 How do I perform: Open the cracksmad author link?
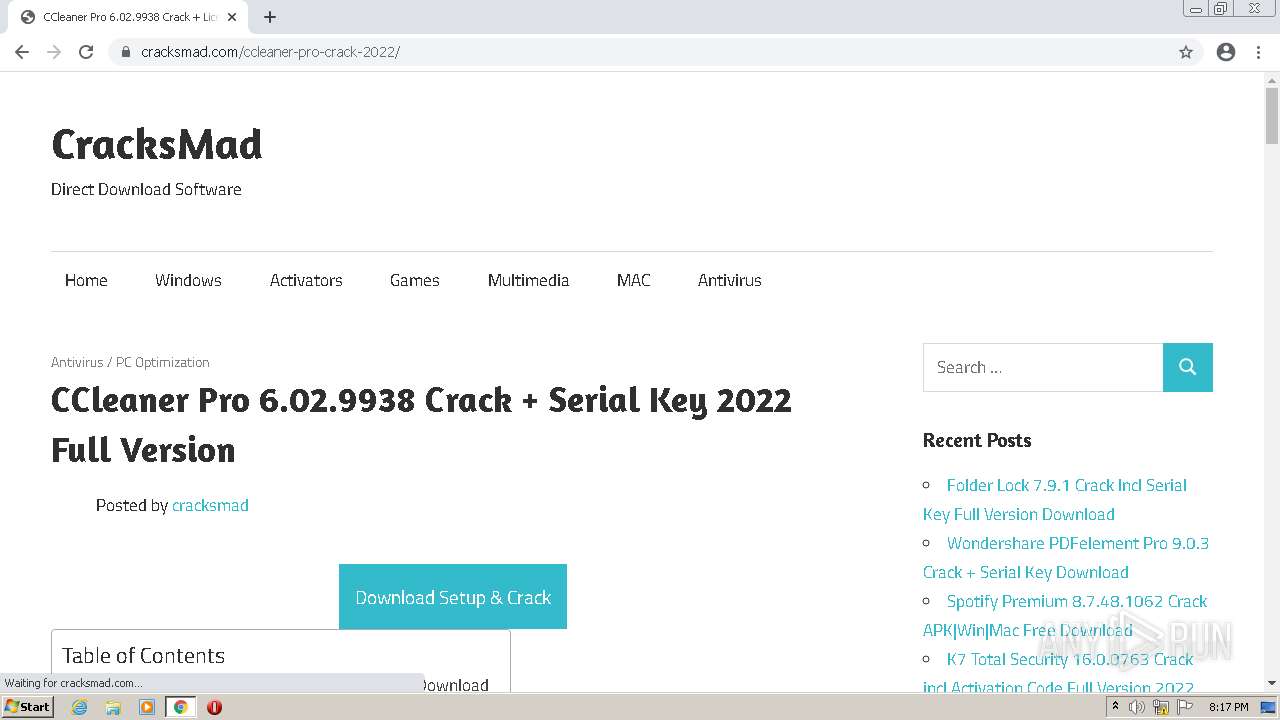tap(210, 505)
